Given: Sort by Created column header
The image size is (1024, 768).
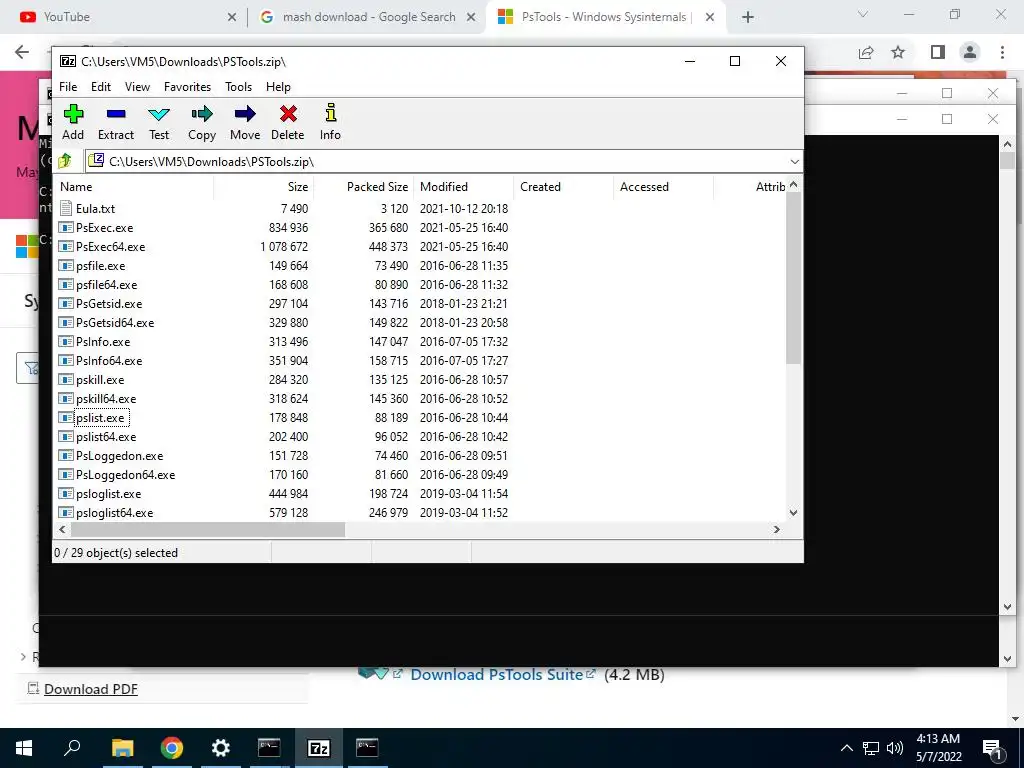Looking at the screenshot, I should coord(564,187).
